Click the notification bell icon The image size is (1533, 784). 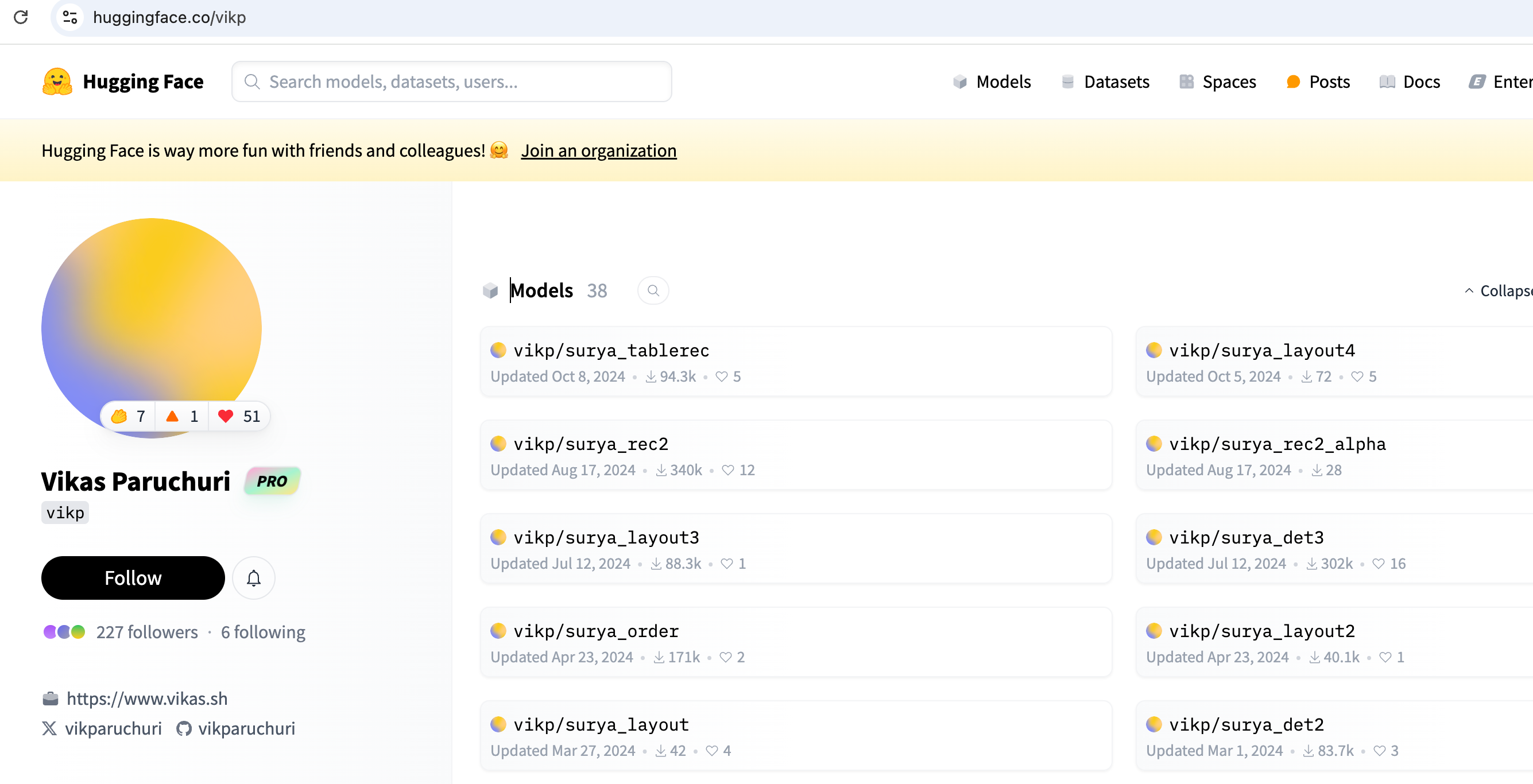point(254,577)
